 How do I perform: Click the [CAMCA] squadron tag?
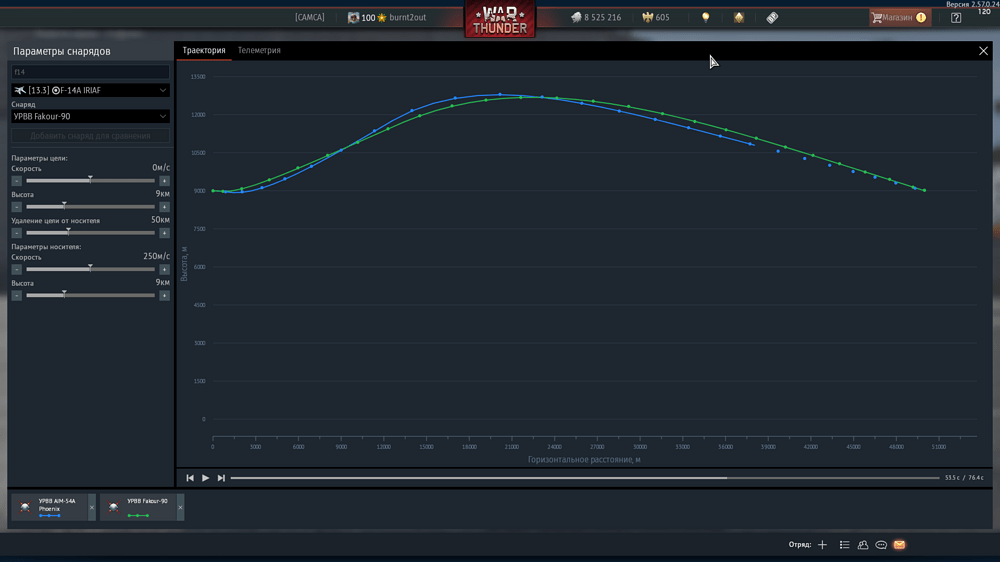309,18
